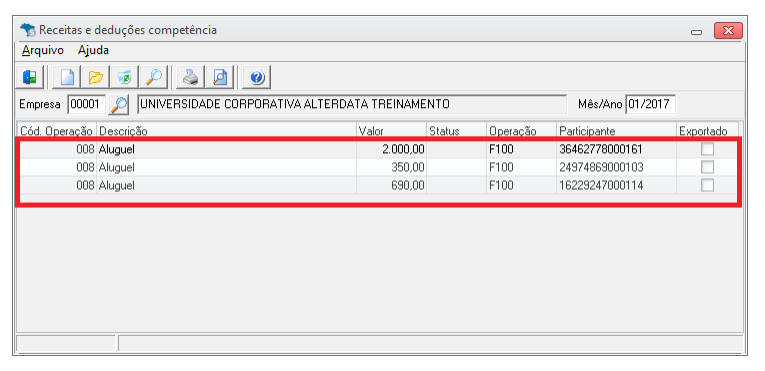Click the company name field UNIVERSIDADE CORPORATIVA
This screenshot has width=765, height=371.
click(352, 104)
